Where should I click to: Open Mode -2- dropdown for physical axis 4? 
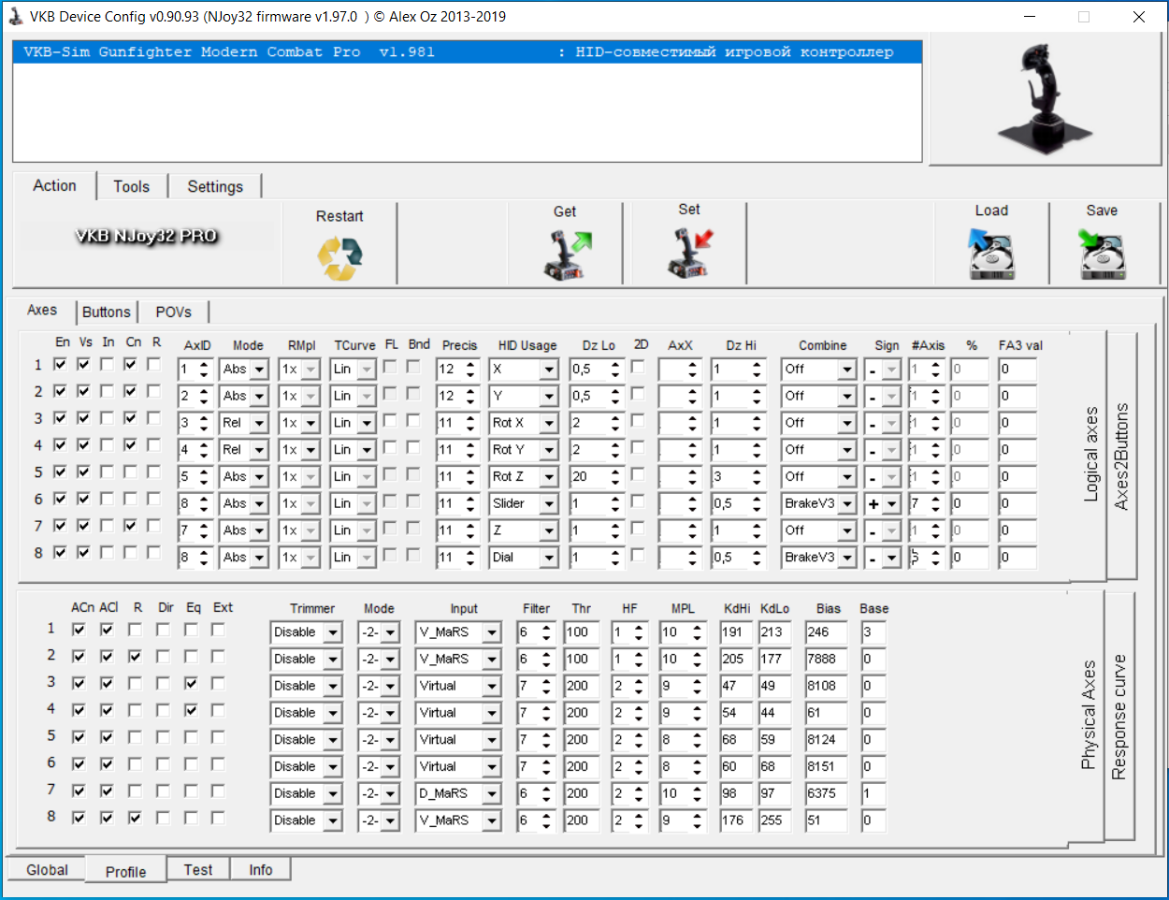pyautogui.click(x=390, y=713)
